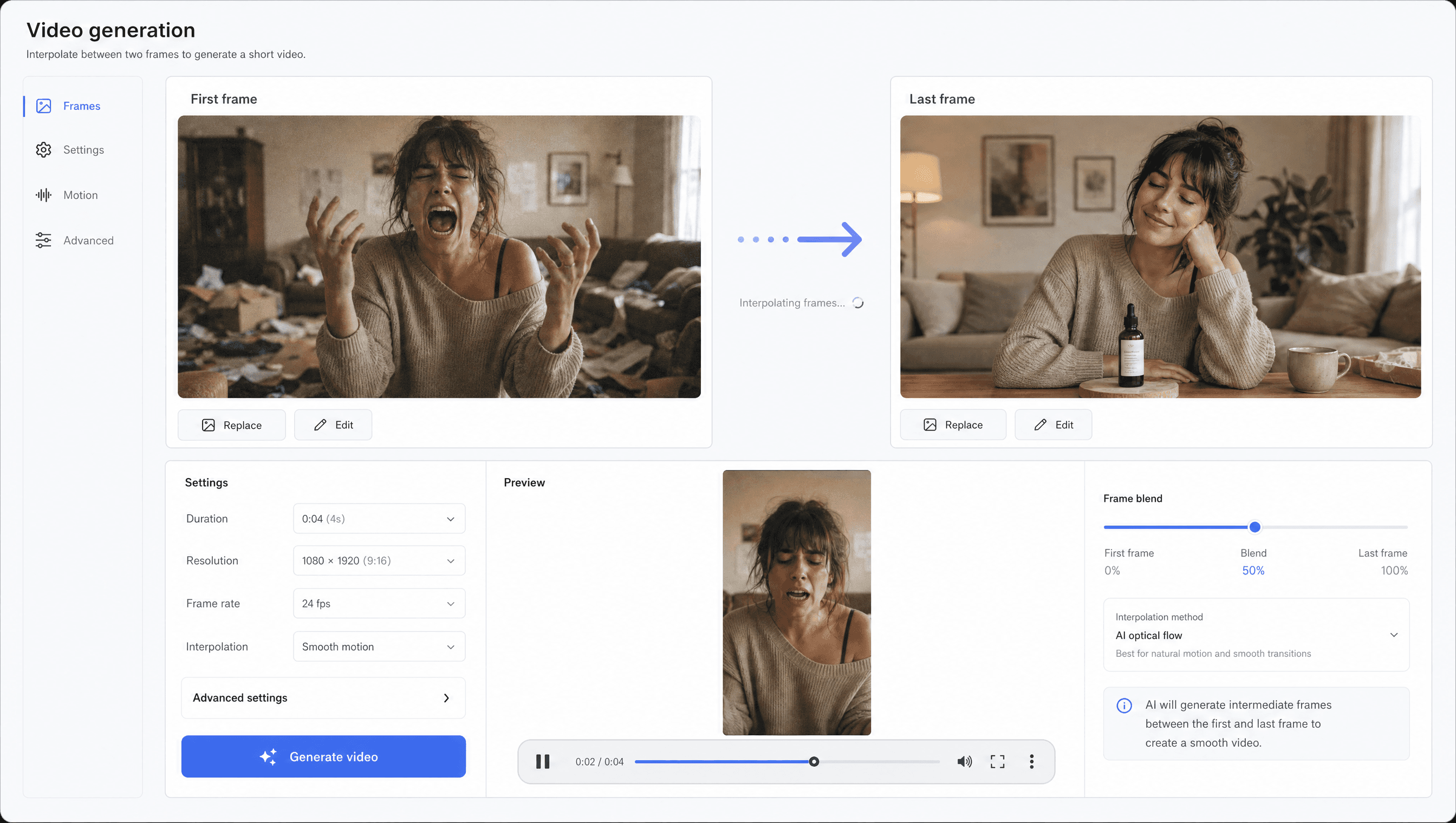Open the Settings sidebar tab
This screenshot has width=1456, height=823.
pyautogui.click(x=82, y=150)
